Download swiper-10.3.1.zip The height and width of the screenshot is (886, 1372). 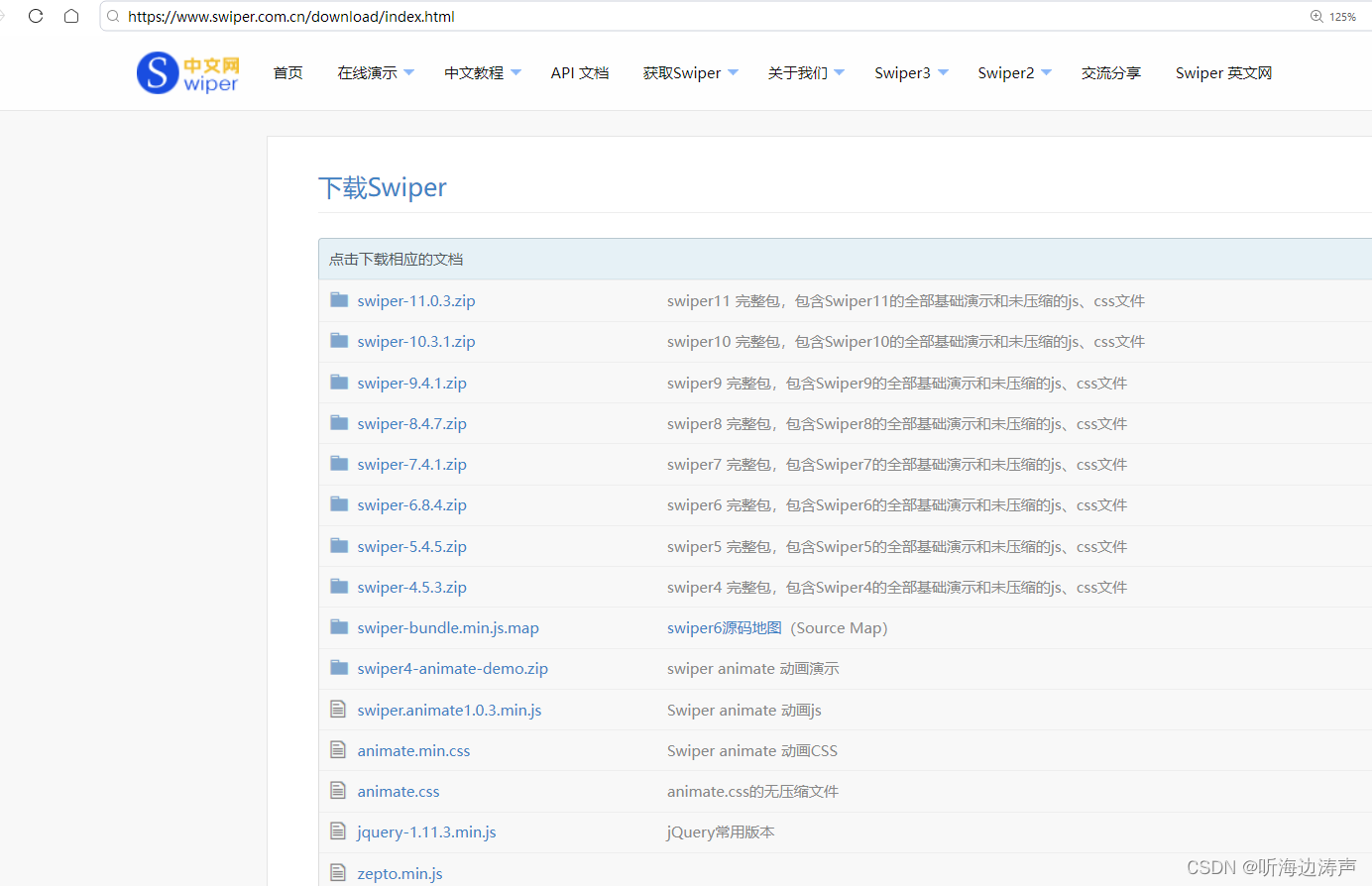click(x=416, y=341)
